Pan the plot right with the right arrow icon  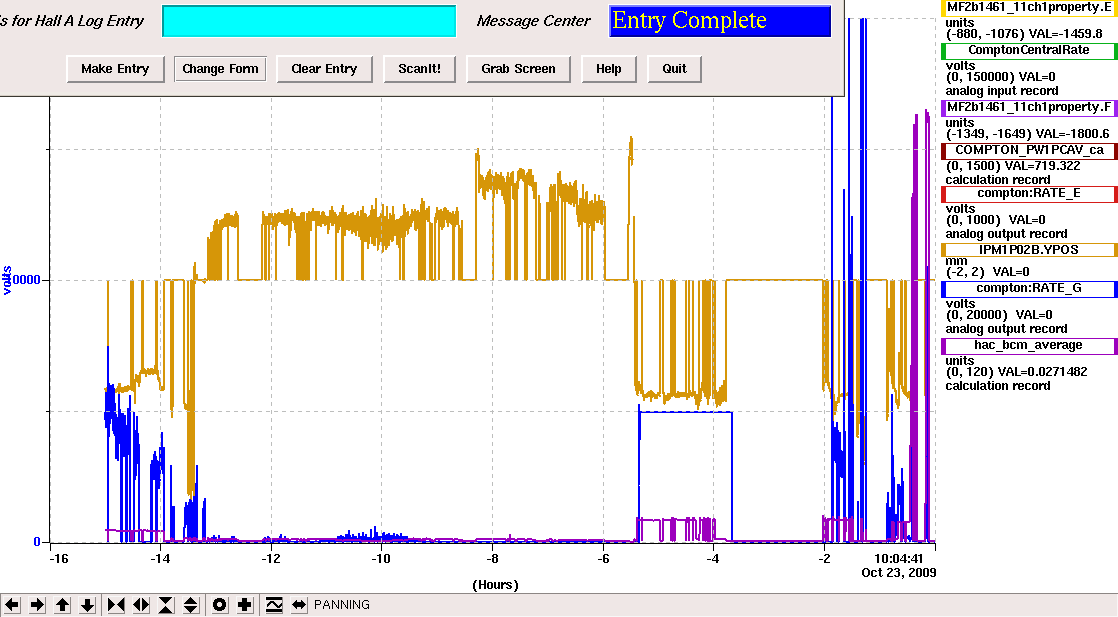click(37, 605)
